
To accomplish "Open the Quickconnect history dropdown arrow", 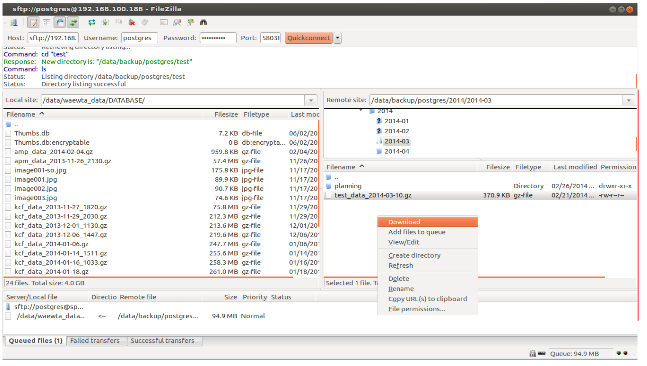I will [338, 38].
